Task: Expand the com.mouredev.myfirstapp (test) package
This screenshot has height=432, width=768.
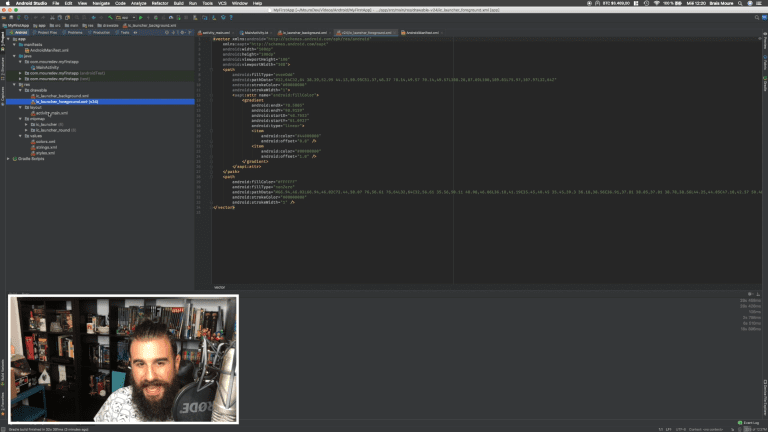Action: [21, 79]
